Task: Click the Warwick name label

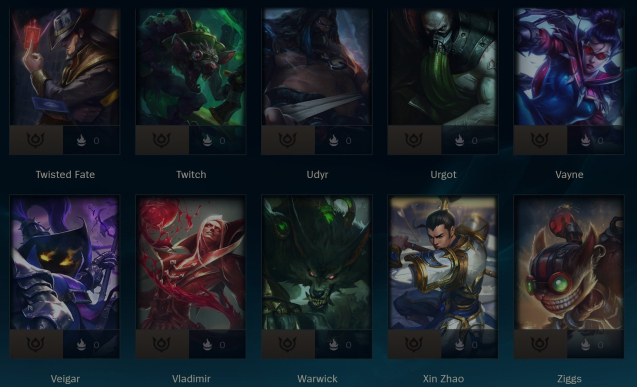Action: click(x=317, y=379)
